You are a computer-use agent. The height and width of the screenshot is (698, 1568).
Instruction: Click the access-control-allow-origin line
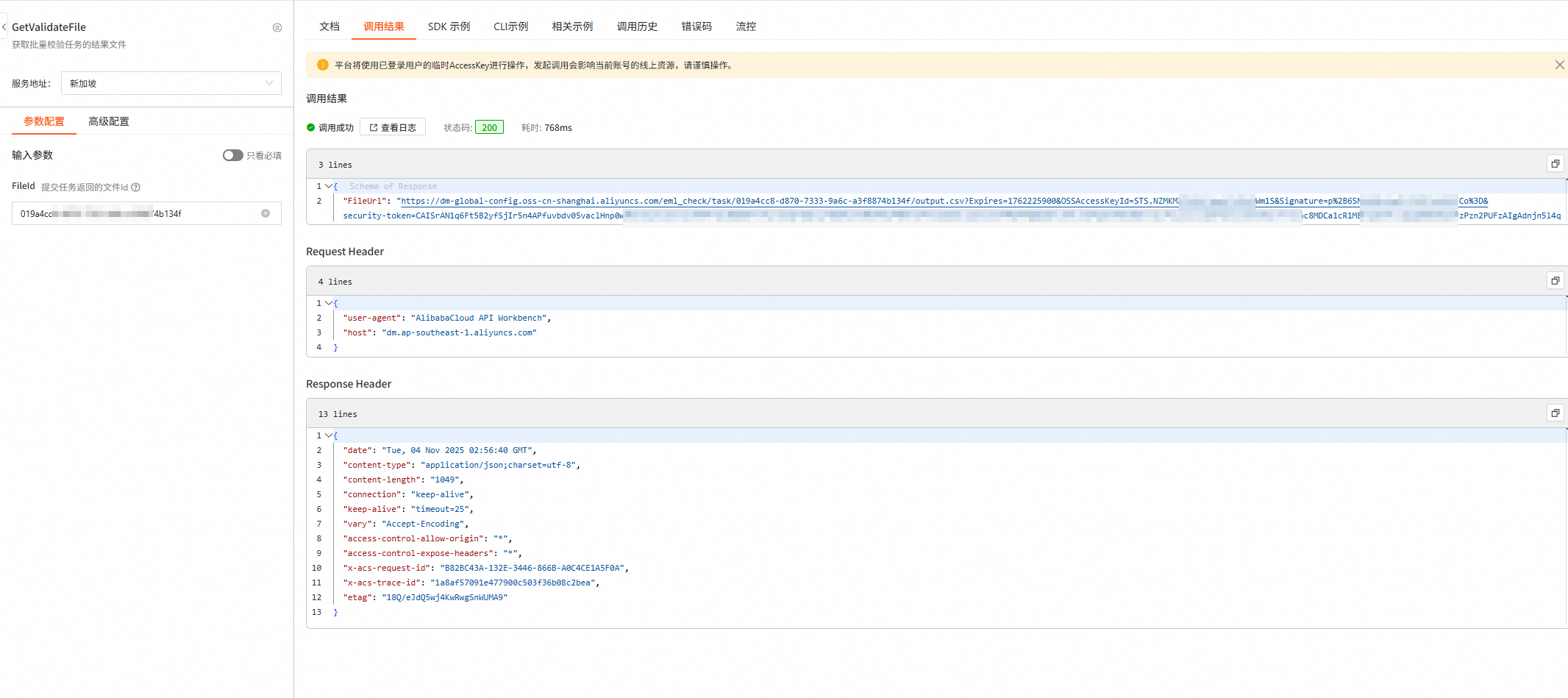point(427,538)
